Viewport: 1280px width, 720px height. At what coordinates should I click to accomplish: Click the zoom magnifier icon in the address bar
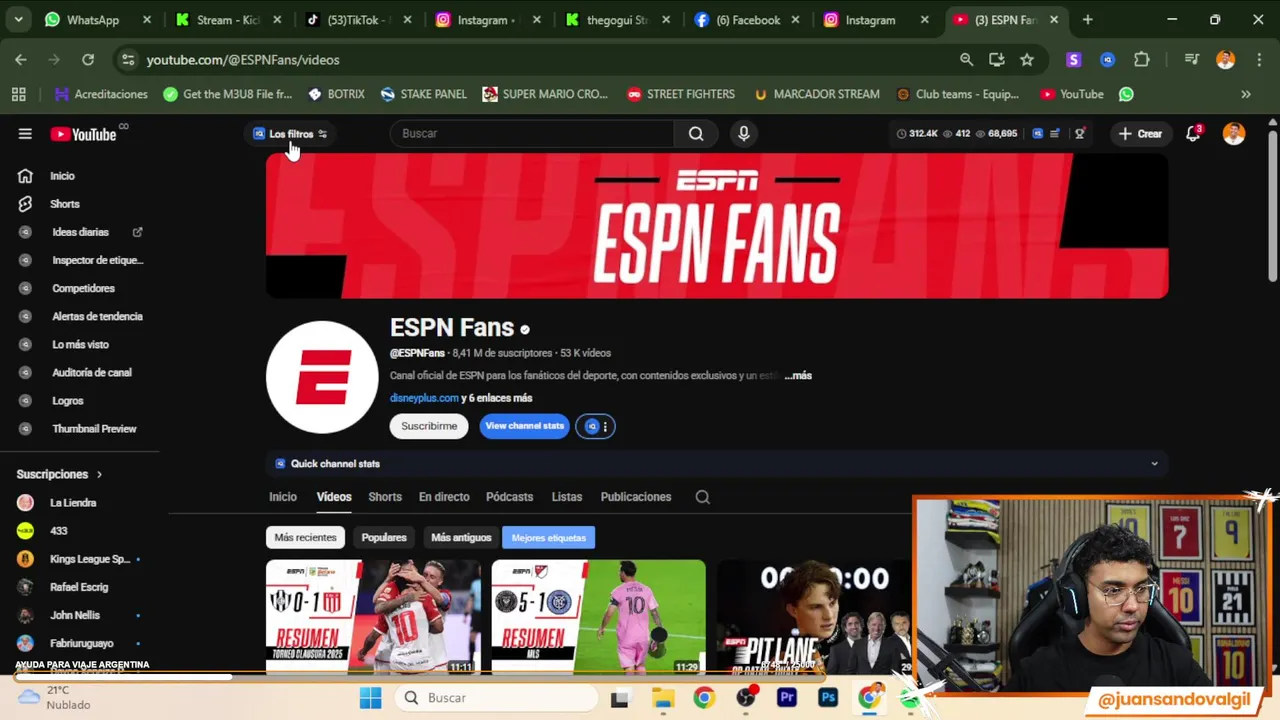click(966, 60)
